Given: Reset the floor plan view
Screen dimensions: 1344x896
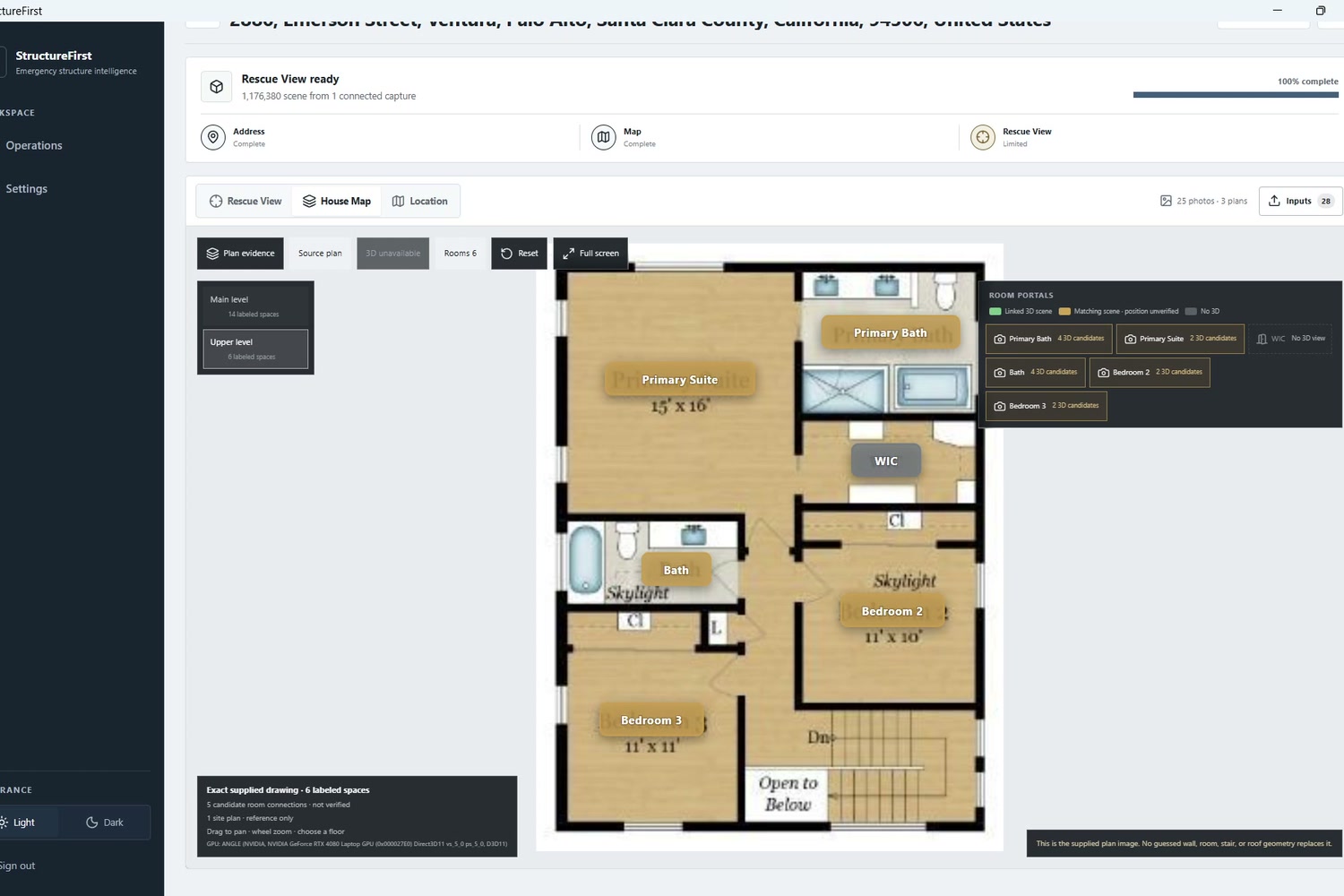Looking at the screenshot, I should click(x=520, y=254).
